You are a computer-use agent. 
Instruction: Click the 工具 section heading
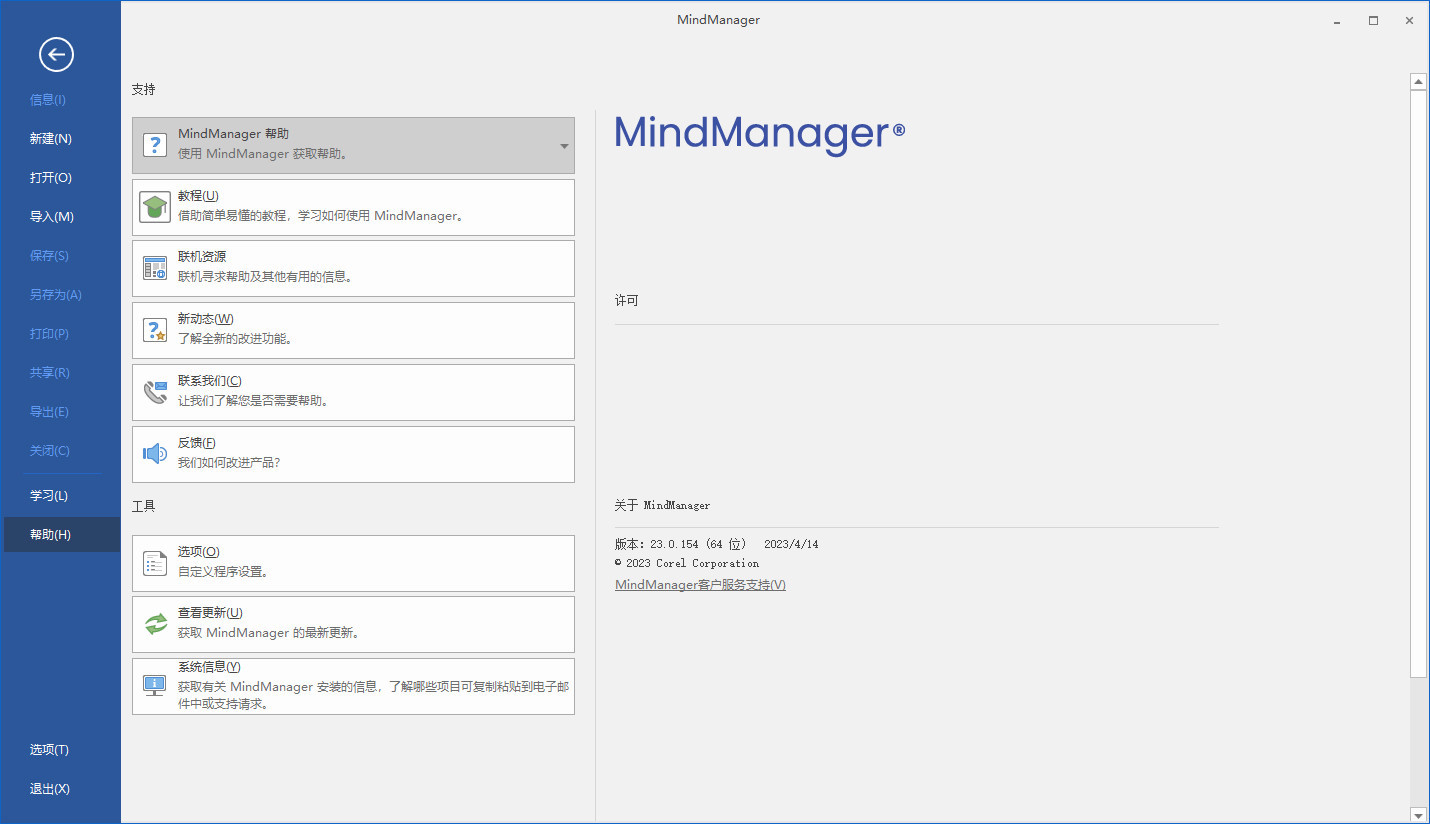144,506
